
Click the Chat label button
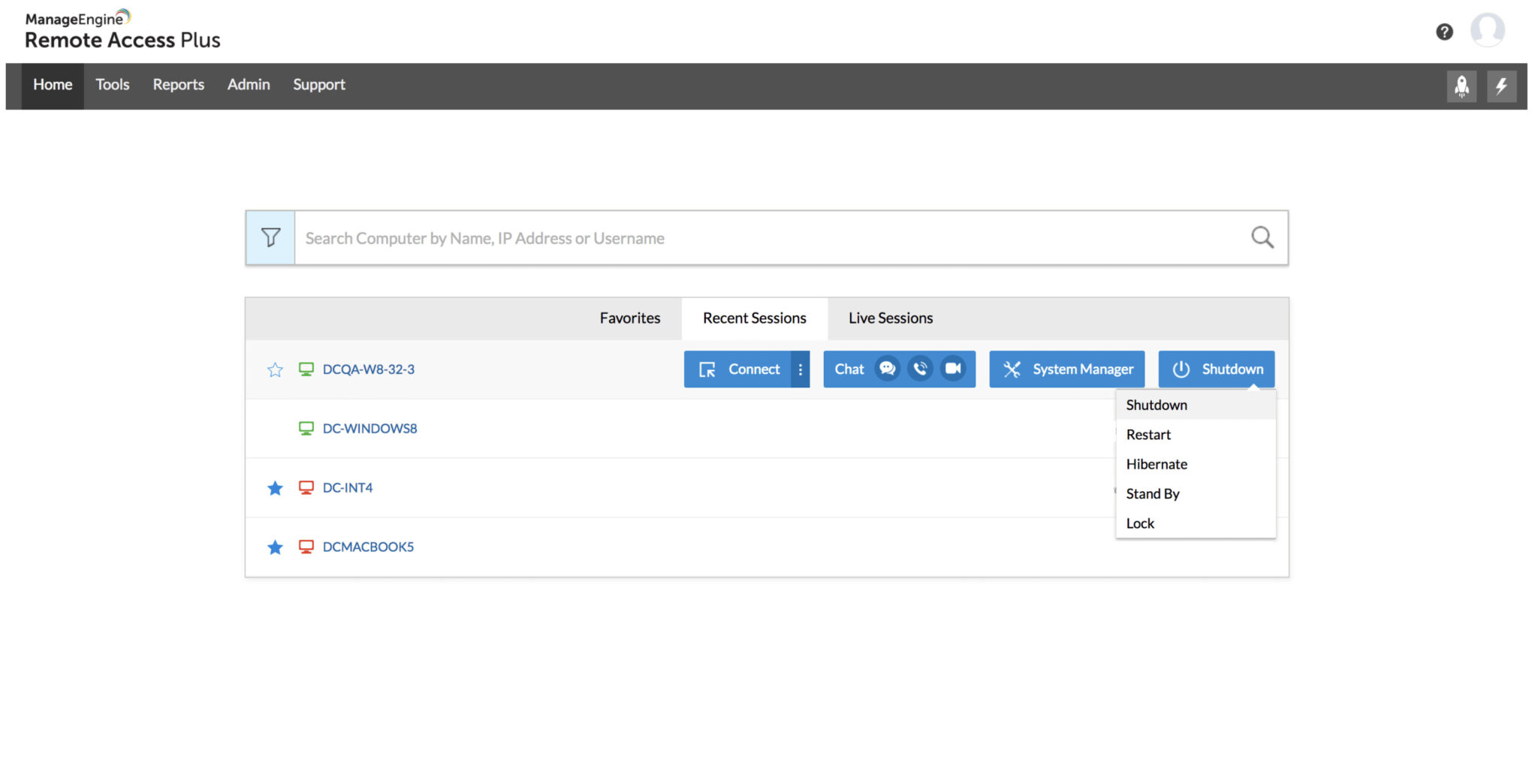pyautogui.click(x=849, y=369)
